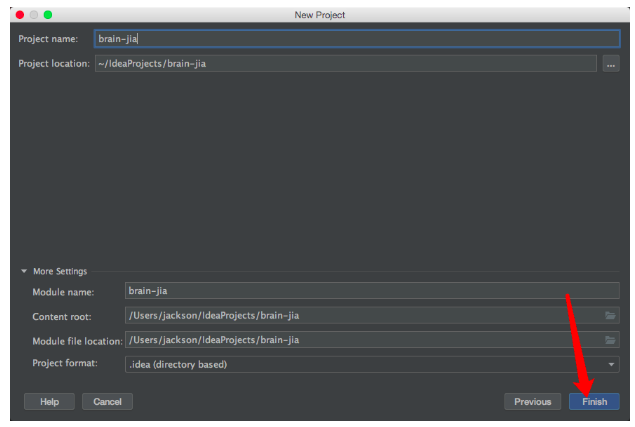Click the Module file location label
The width and height of the screenshot is (635, 427).
point(77,341)
